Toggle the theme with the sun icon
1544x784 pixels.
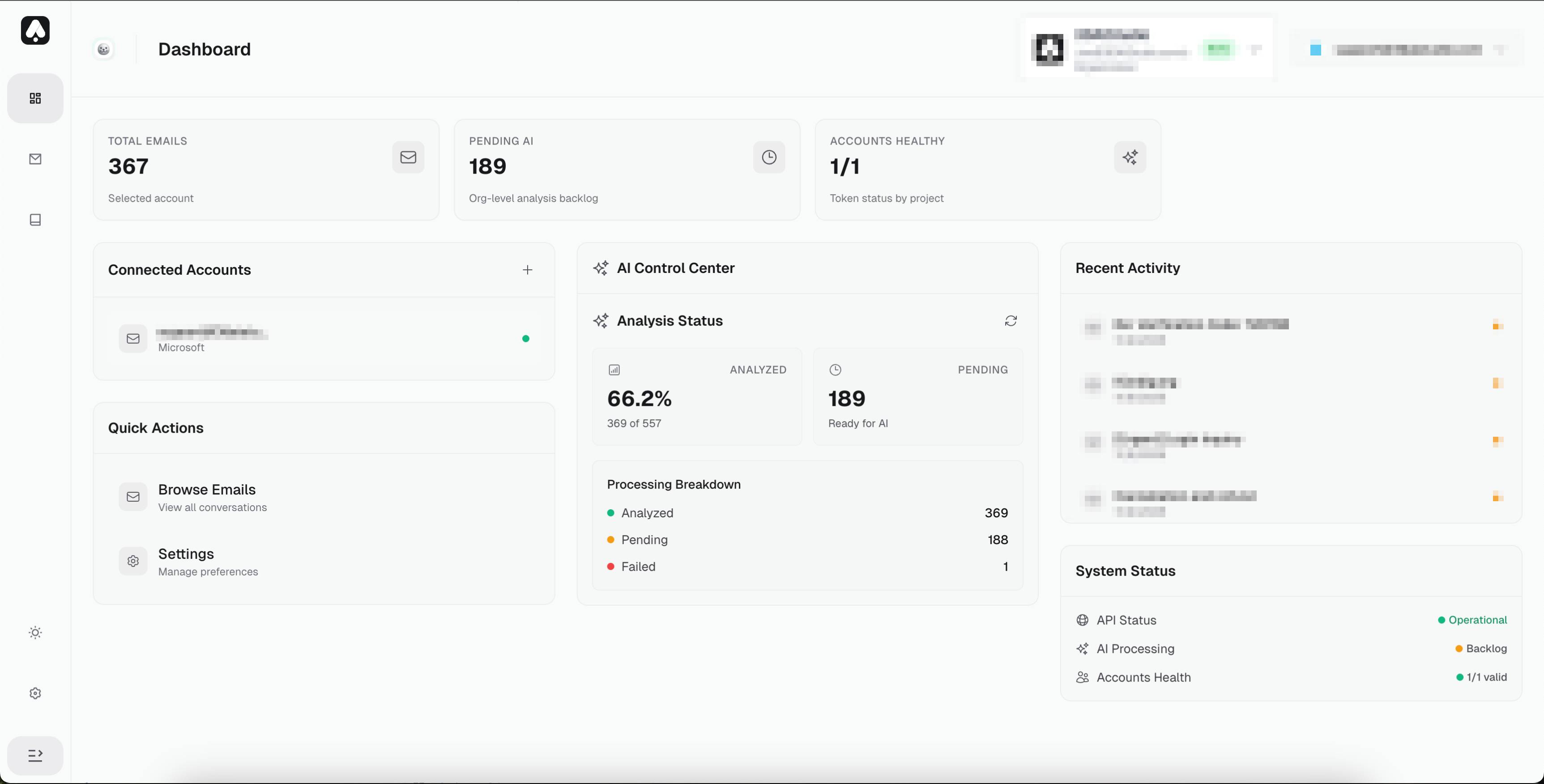(35, 632)
